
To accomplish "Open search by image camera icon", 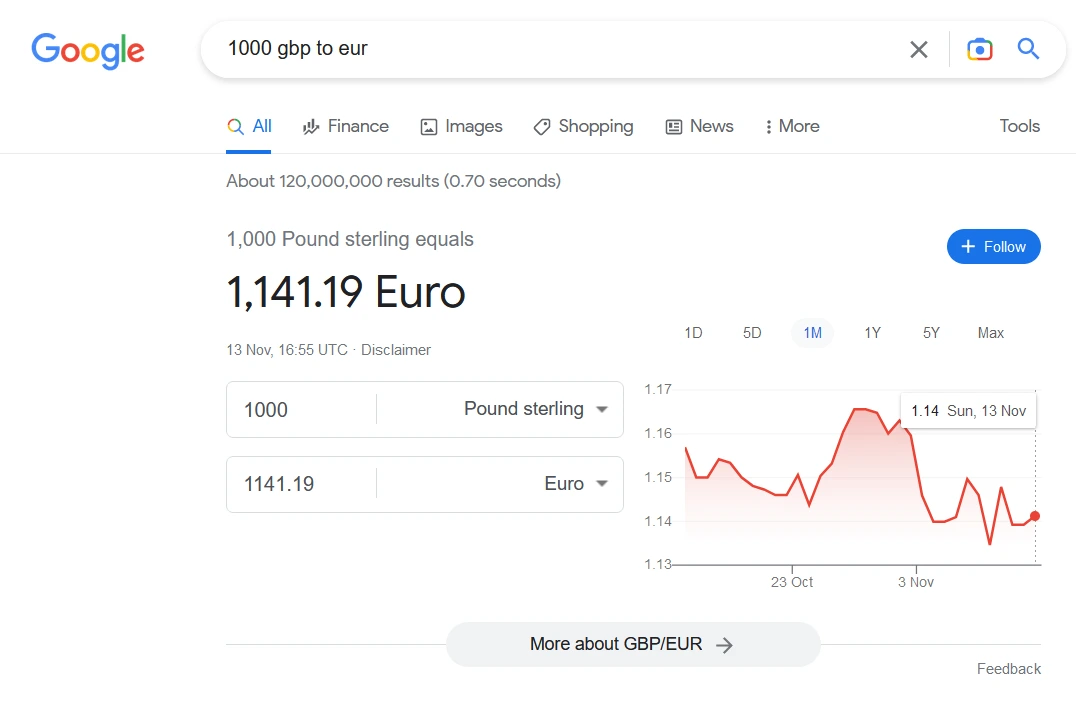I will click(x=979, y=49).
